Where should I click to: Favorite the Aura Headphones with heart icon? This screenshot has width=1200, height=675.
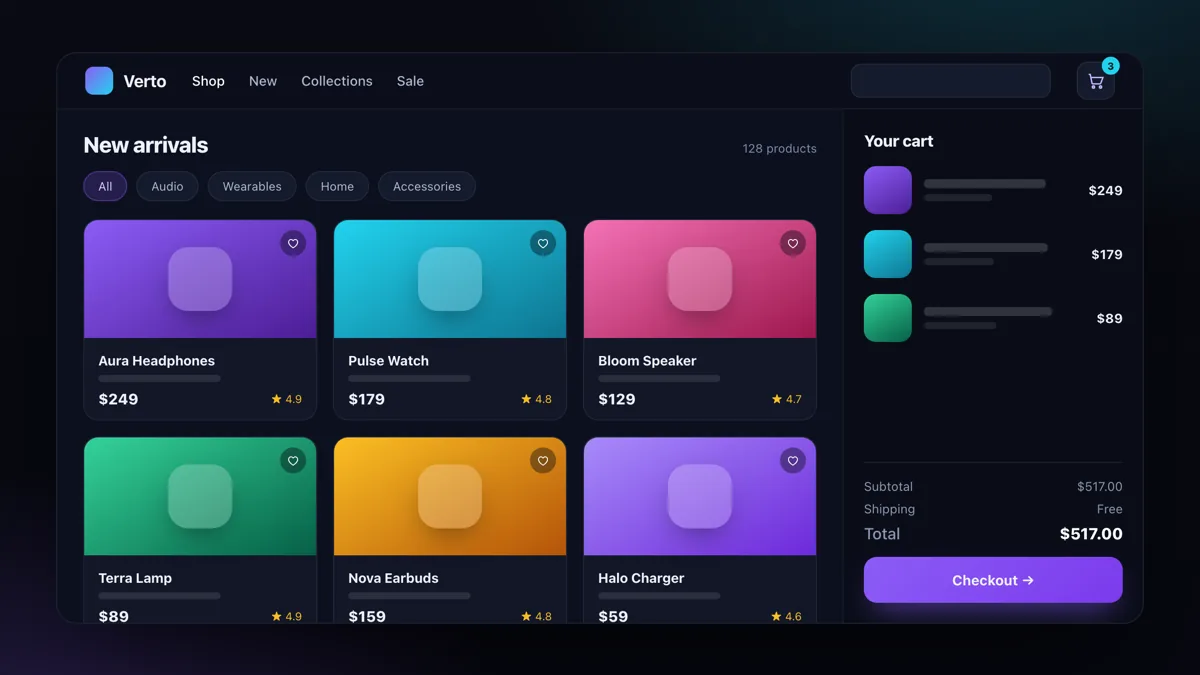tap(293, 243)
